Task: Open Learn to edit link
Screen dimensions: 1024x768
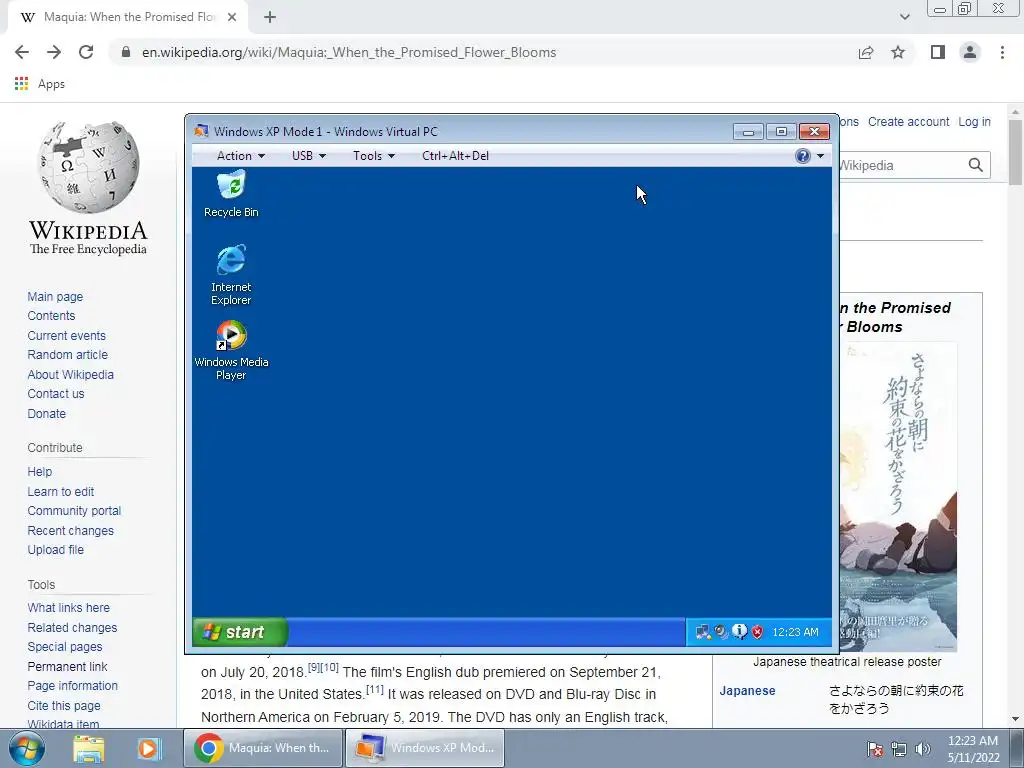Action: pyautogui.click(x=61, y=491)
